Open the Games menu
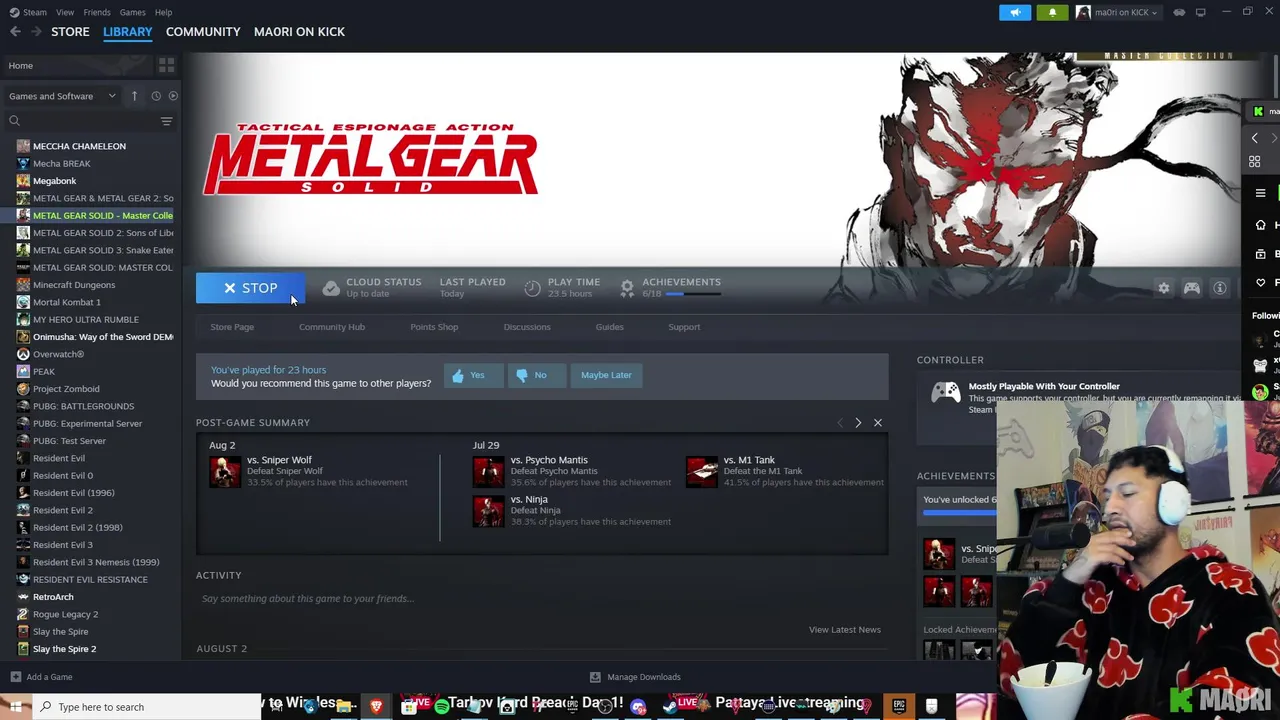 pos(132,12)
